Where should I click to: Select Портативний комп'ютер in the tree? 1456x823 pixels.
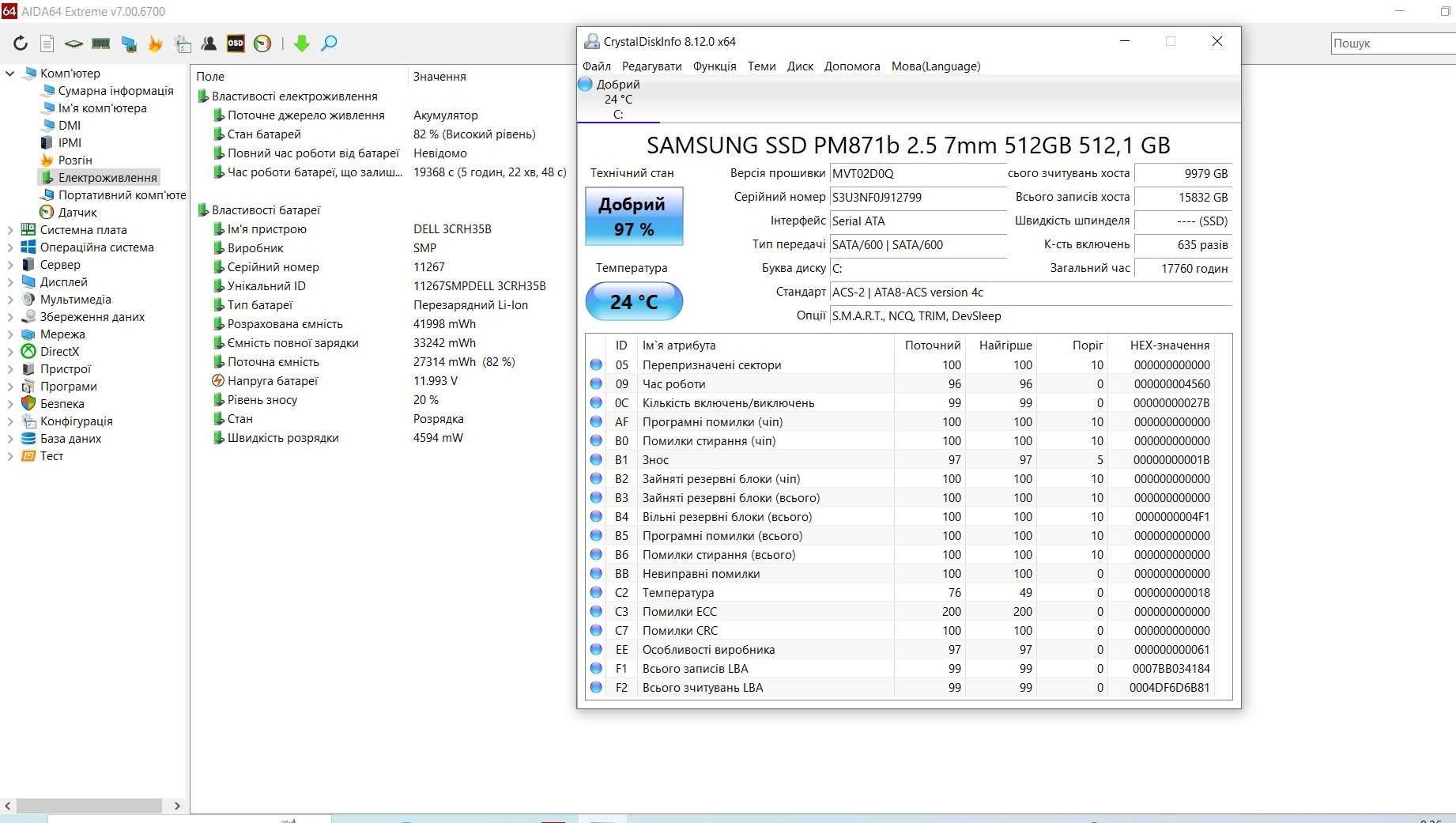click(122, 195)
